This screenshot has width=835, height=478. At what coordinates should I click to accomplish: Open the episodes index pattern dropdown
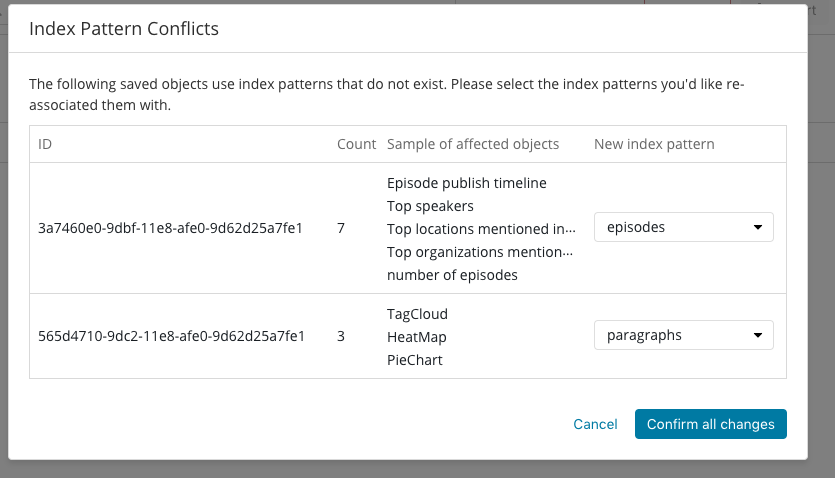pos(683,227)
